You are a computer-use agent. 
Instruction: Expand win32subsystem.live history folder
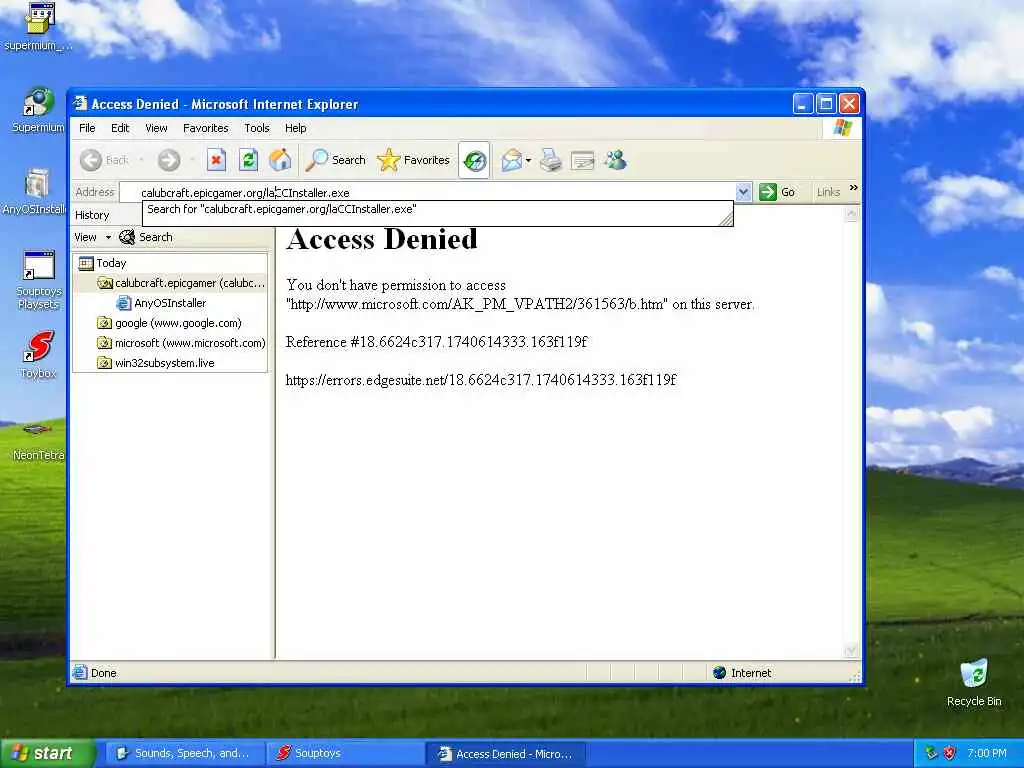coord(155,363)
